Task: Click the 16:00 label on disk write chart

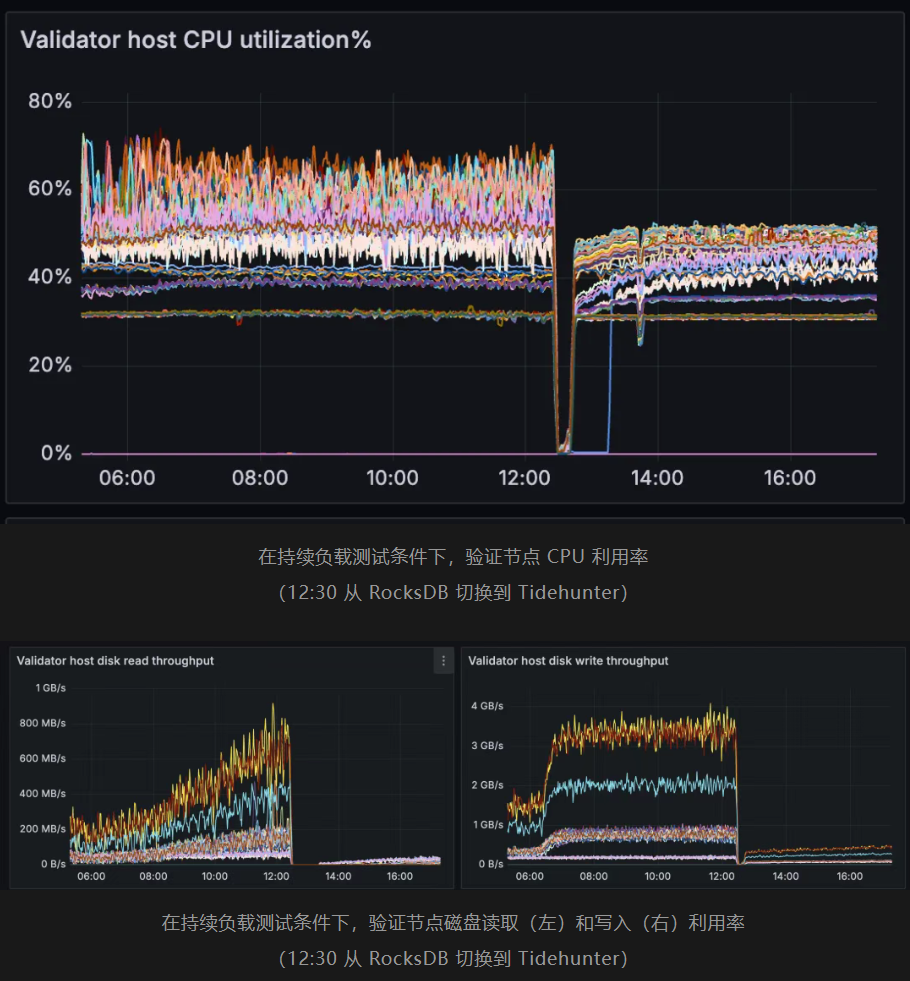Action: tap(849, 876)
